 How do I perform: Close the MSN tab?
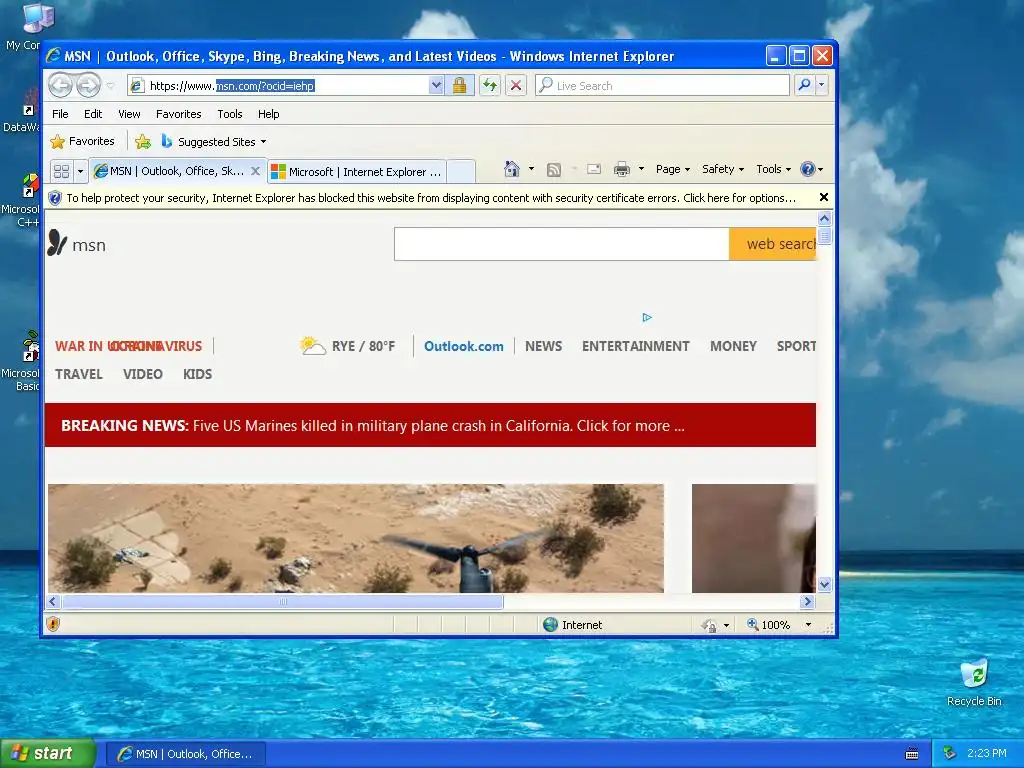pyautogui.click(x=255, y=171)
